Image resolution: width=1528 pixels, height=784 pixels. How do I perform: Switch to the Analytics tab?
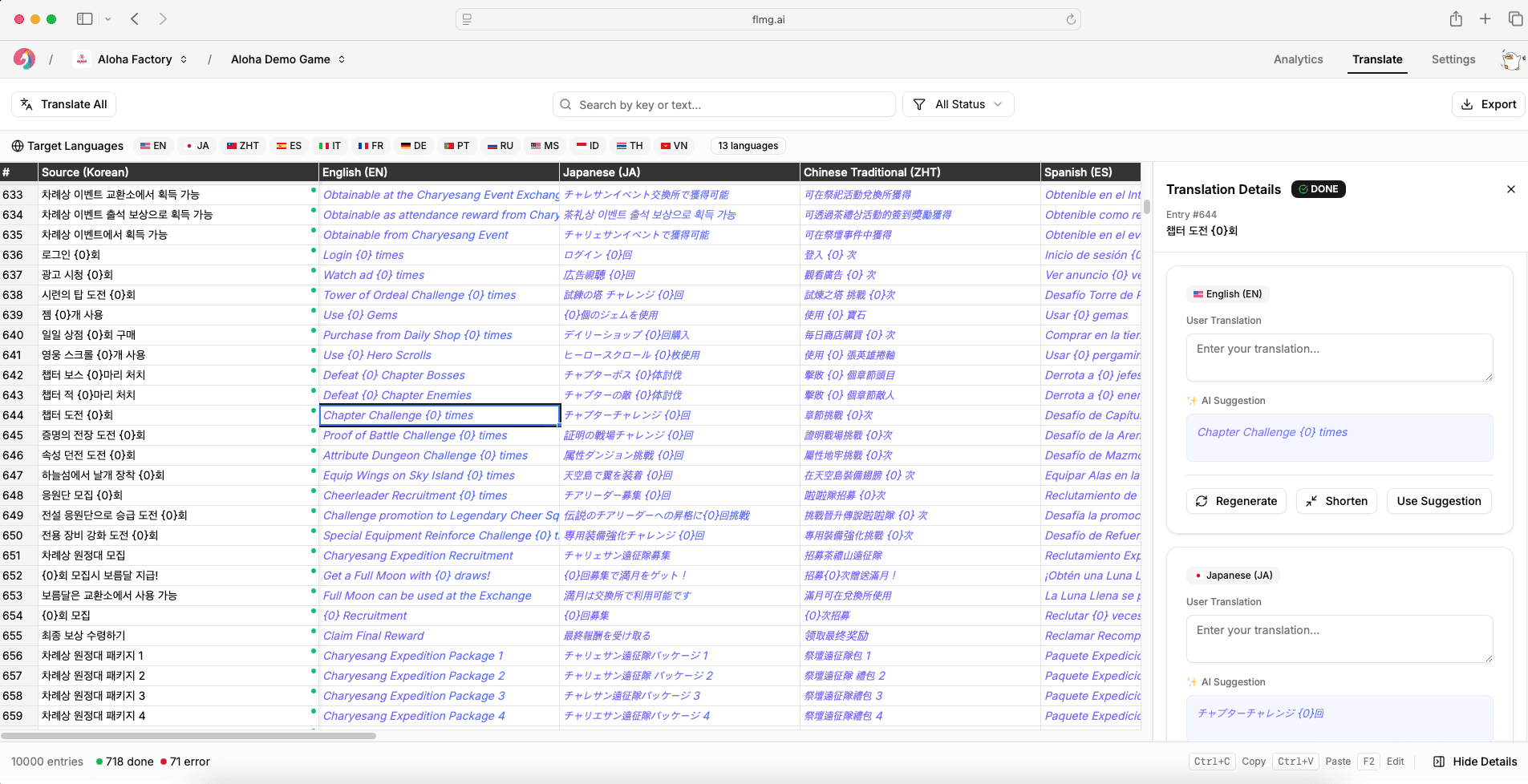[1298, 59]
